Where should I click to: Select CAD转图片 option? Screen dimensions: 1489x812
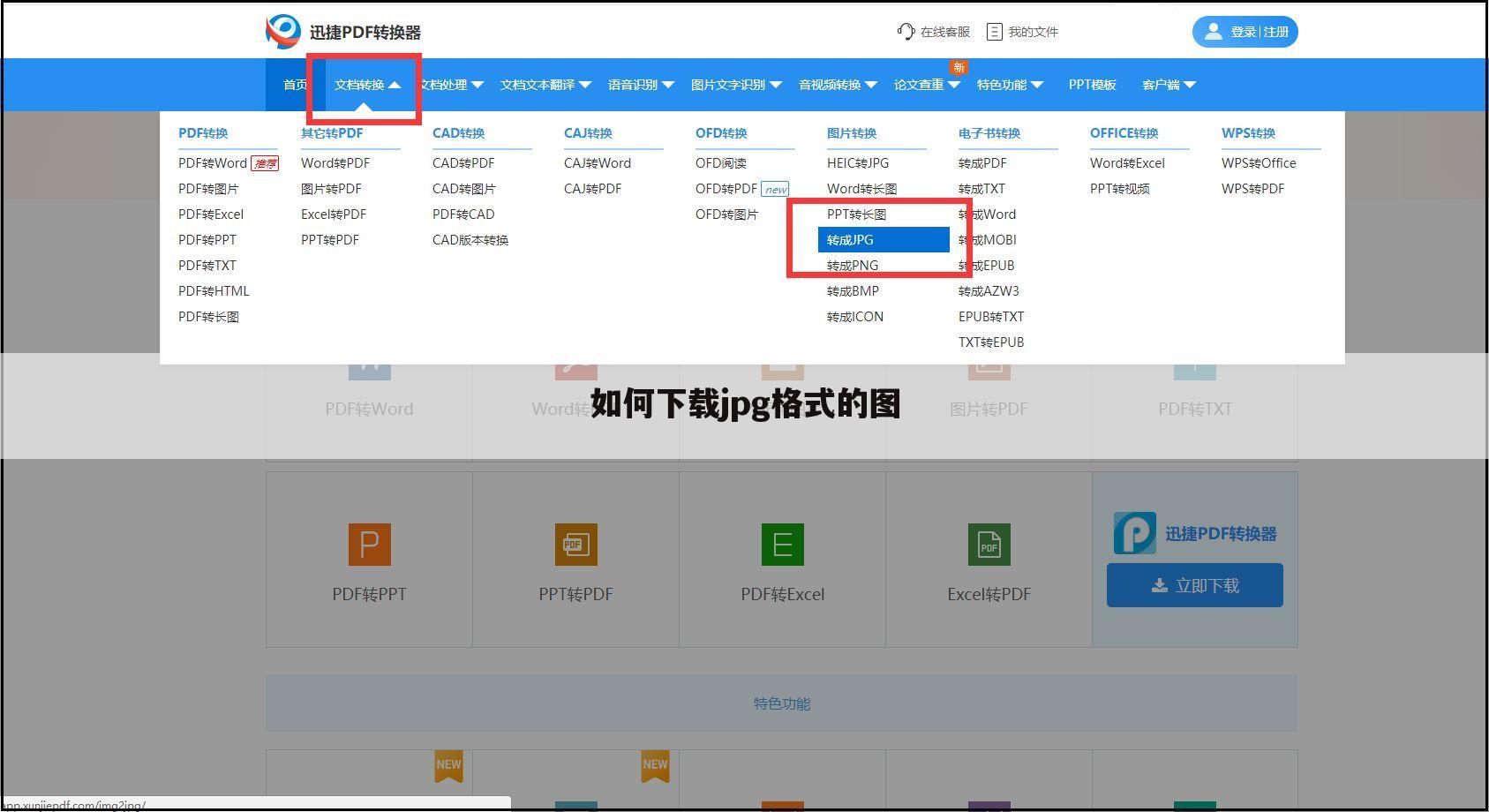464,189
